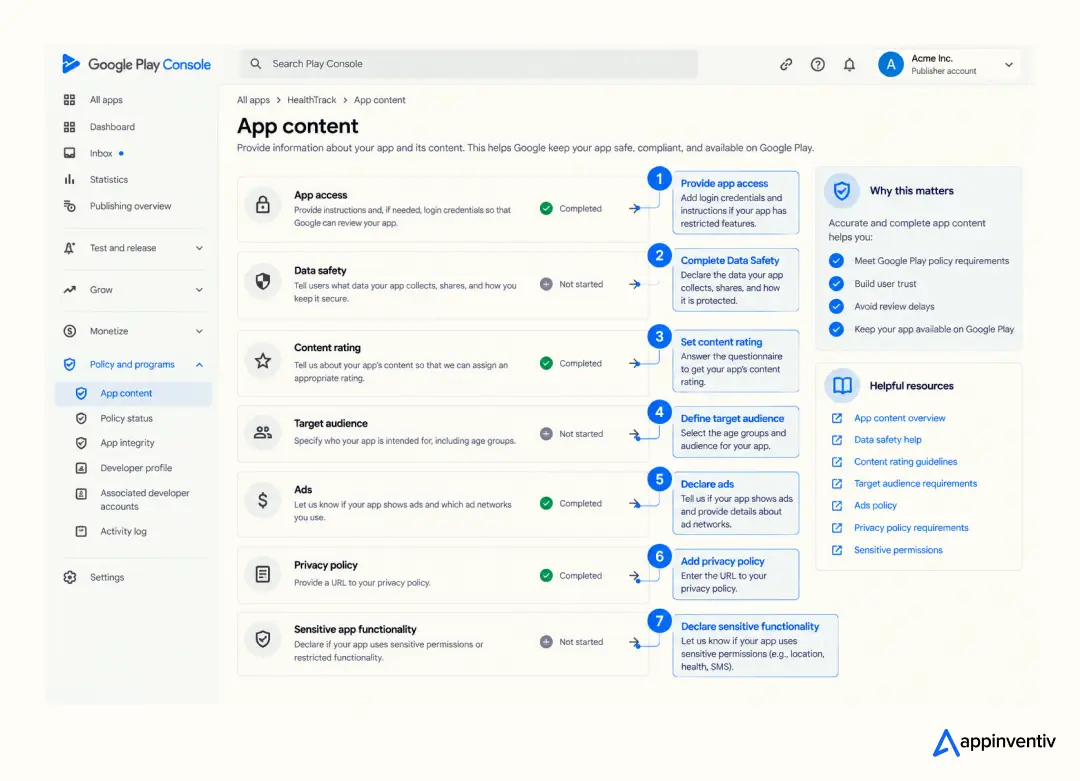Click the Test and release rocket icon
This screenshot has height=781, width=1080.
pyautogui.click(x=70, y=248)
